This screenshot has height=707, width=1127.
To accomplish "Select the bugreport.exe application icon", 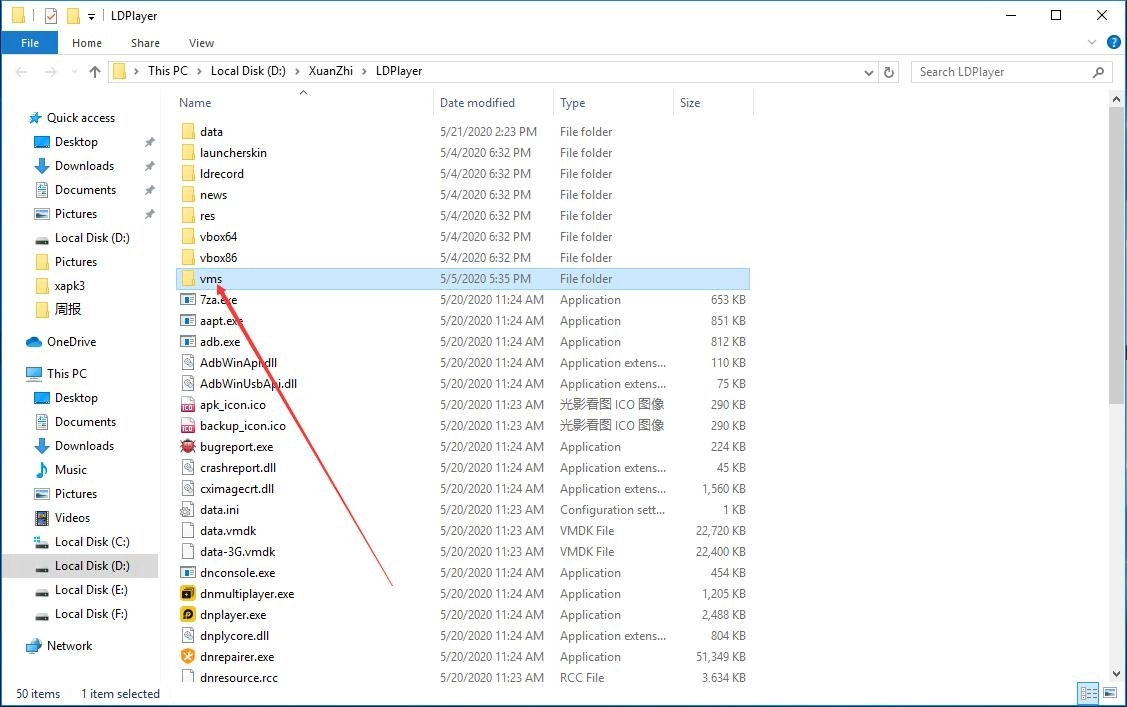I will click(x=186, y=446).
